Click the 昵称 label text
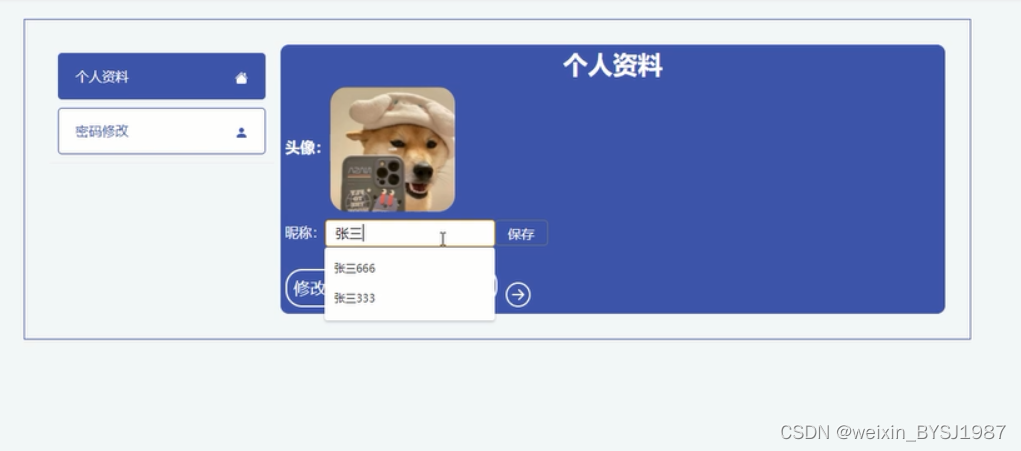The image size is (1021, 451). point(301,233)
